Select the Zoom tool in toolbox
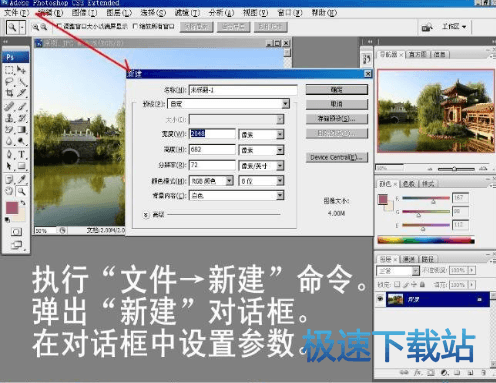496x383 pixels. (x=22, y=191)
